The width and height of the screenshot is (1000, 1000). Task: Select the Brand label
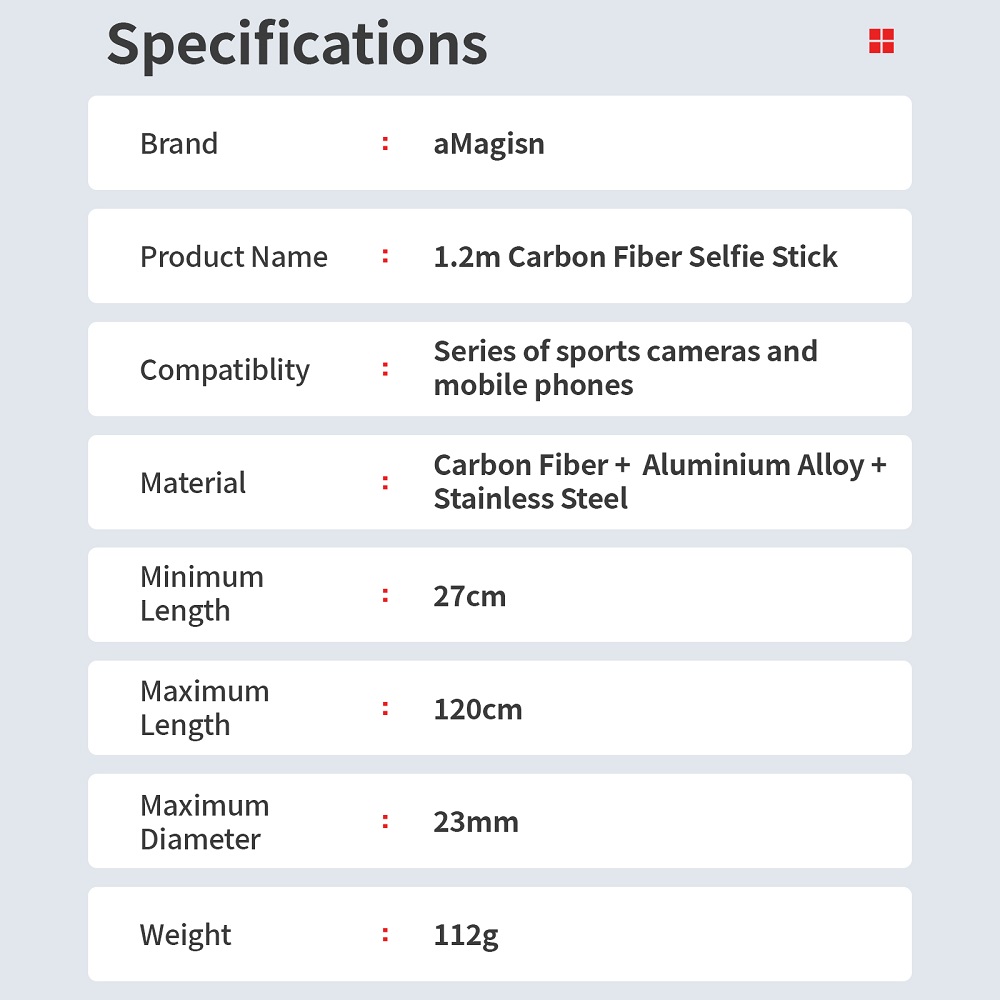point(179,143)
